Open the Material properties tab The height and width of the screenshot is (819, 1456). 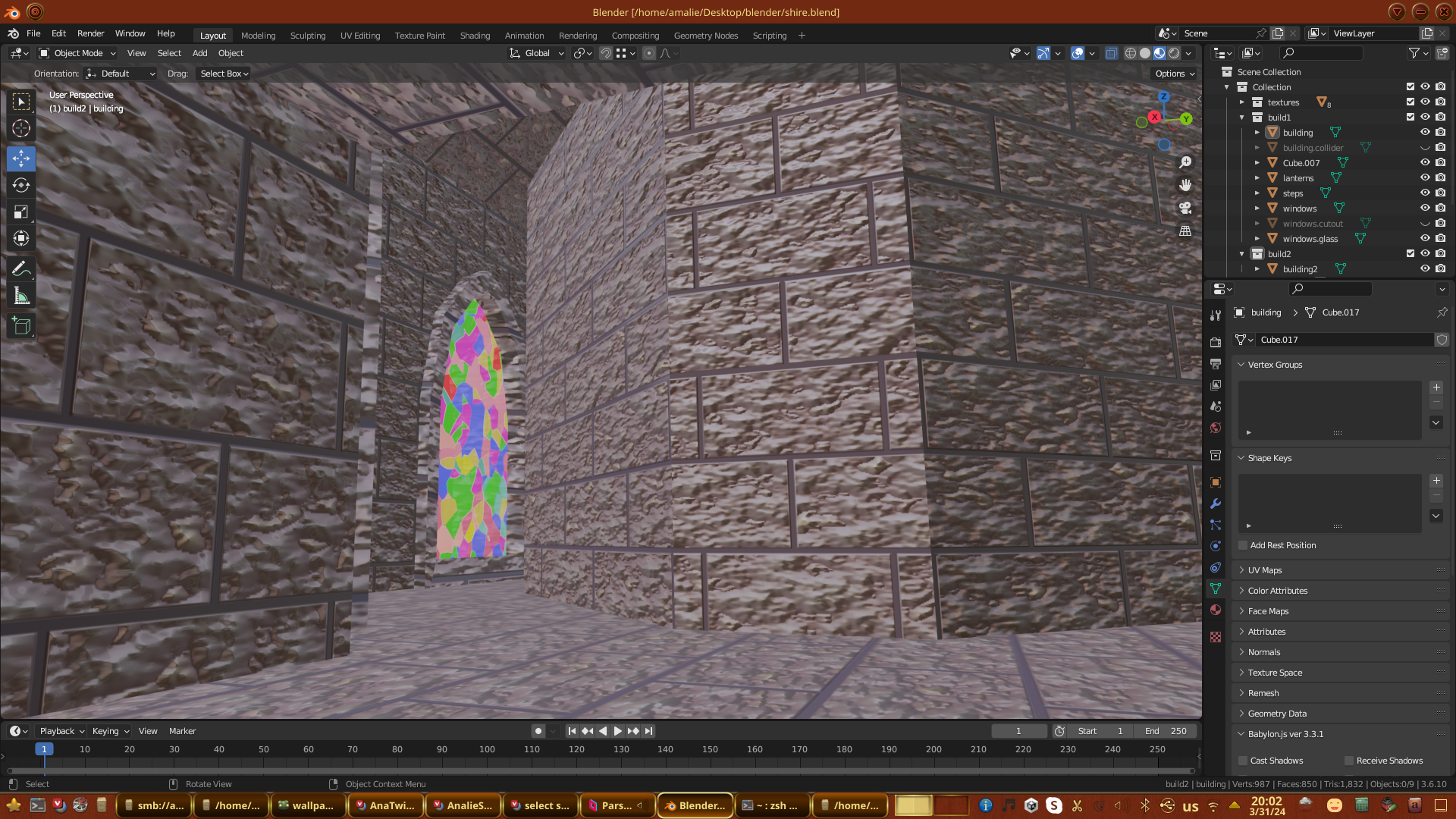(x=1216, y=610)
